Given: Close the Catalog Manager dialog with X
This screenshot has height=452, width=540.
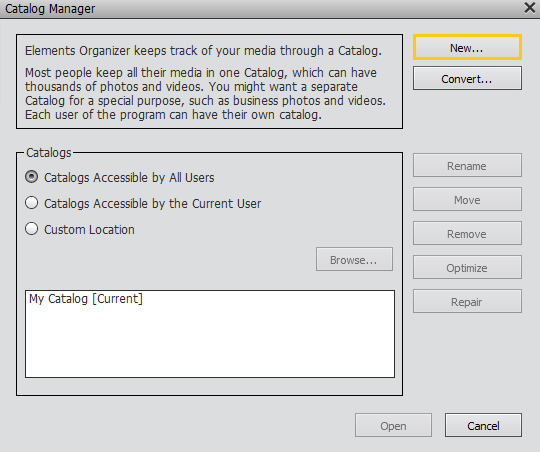Looking at the screenshot, I should point(530,8).
